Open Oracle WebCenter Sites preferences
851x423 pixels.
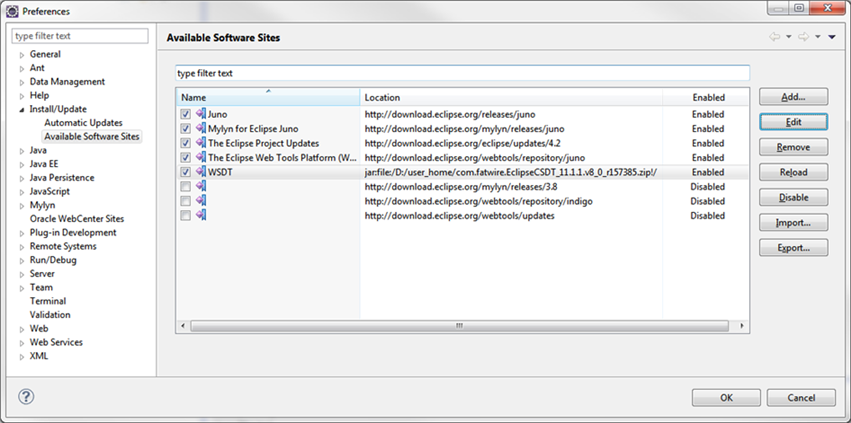(x=77, y=218)
